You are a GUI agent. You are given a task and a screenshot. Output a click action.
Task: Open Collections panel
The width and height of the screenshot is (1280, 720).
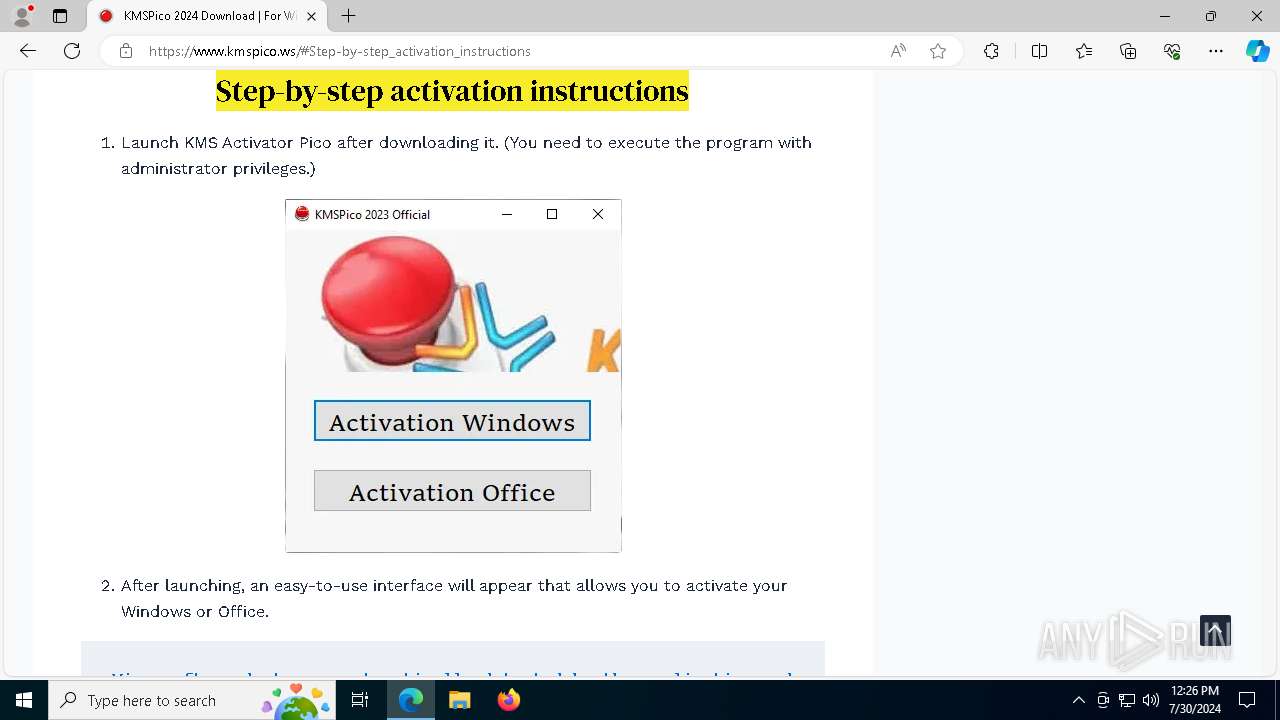tap(1128, 51)
